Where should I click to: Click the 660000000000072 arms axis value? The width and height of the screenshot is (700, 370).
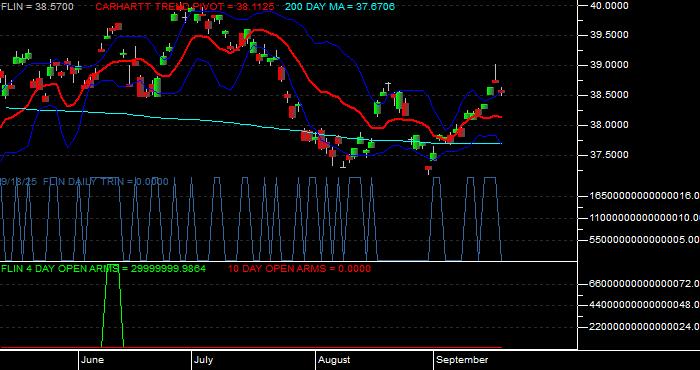pos(644,283)
